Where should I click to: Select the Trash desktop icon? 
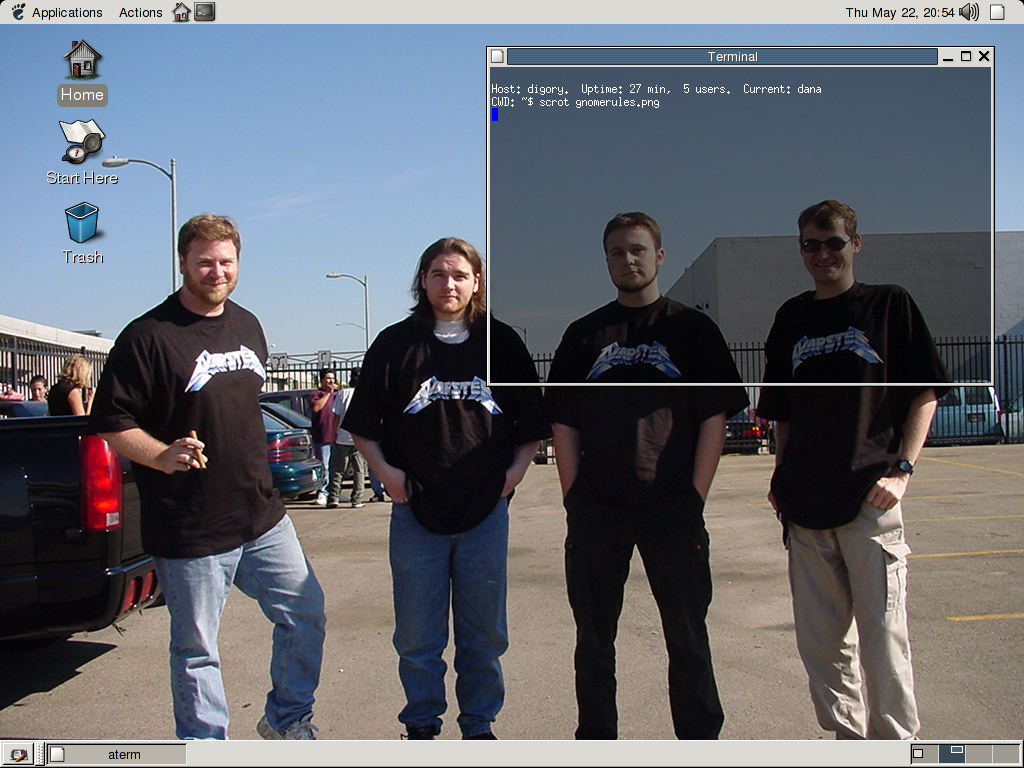click(82, 233)
